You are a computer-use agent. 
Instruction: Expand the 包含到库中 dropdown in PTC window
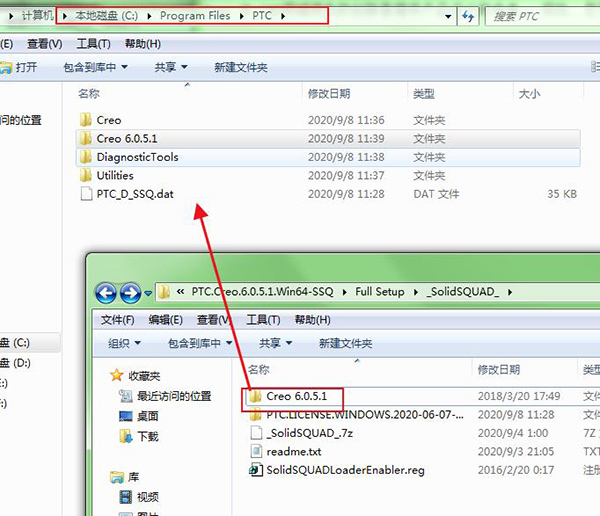click(x=124, y=67)
